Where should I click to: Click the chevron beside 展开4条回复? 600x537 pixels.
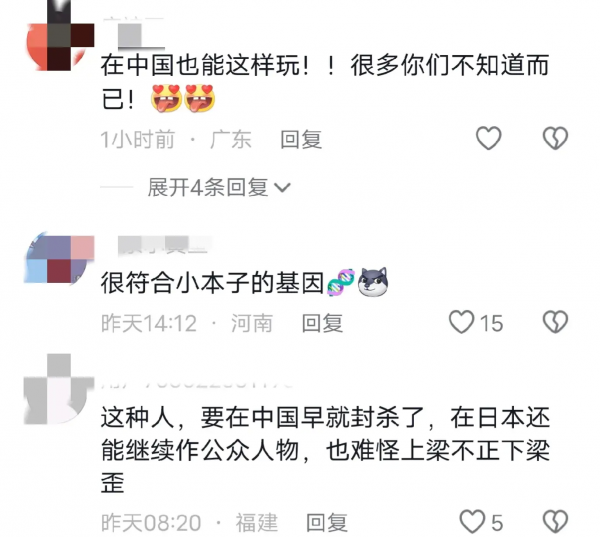click(x=283, y=188)
